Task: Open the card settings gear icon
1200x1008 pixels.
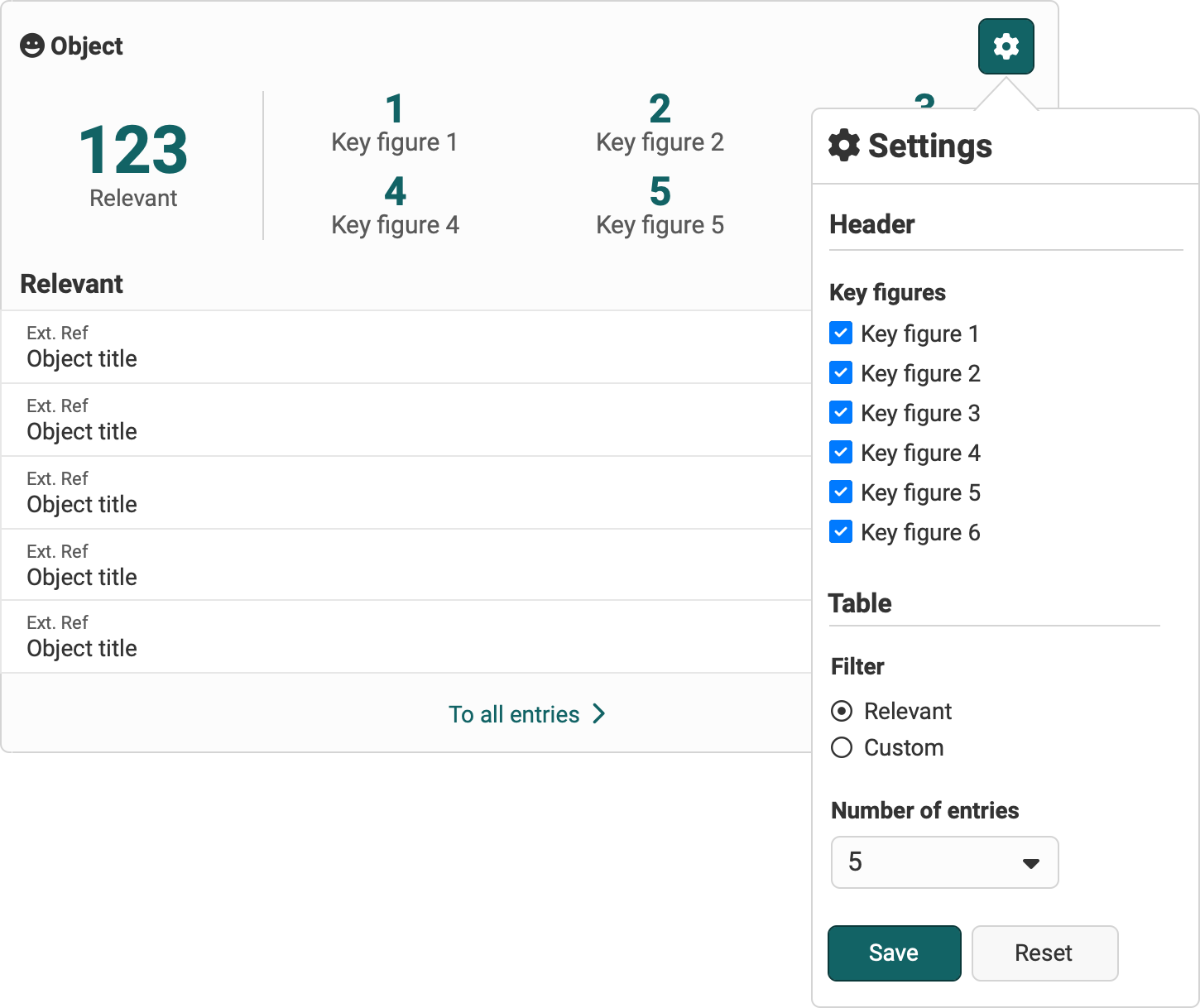Action: click(x=1006, y=46)
